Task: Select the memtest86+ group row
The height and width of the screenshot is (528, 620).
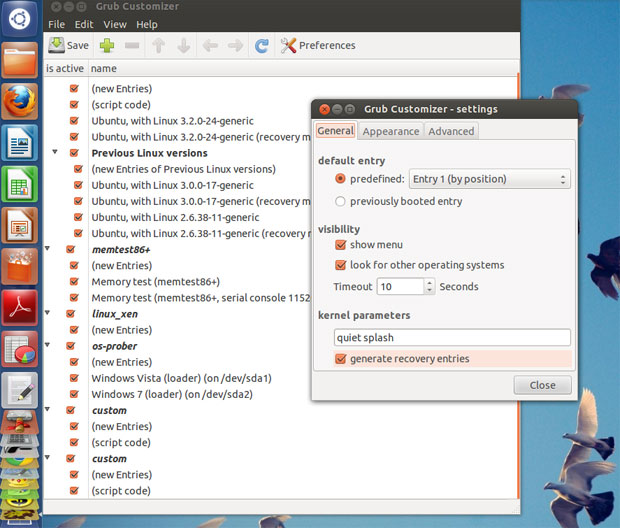Action: point(121,250)
